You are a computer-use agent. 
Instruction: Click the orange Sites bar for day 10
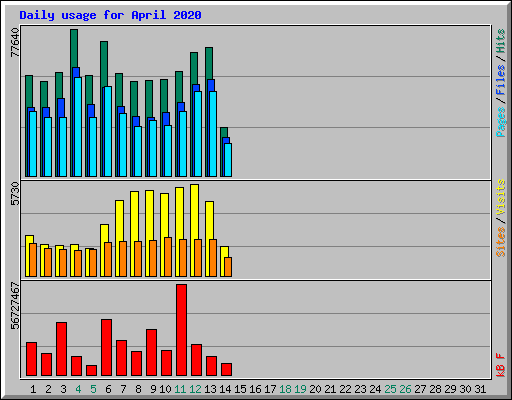[168, 257]
